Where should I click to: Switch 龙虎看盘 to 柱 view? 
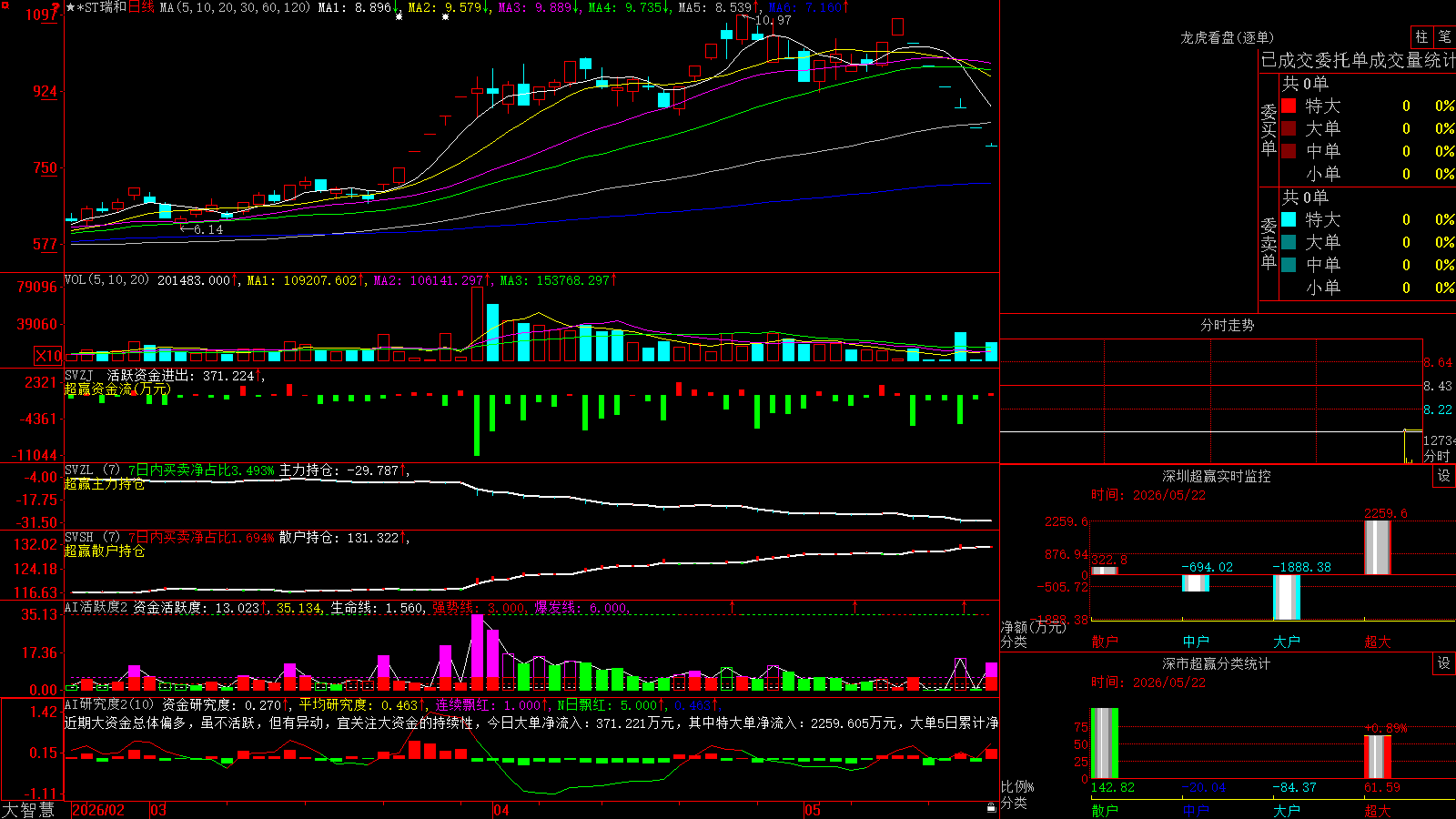tap(1421, 36)
